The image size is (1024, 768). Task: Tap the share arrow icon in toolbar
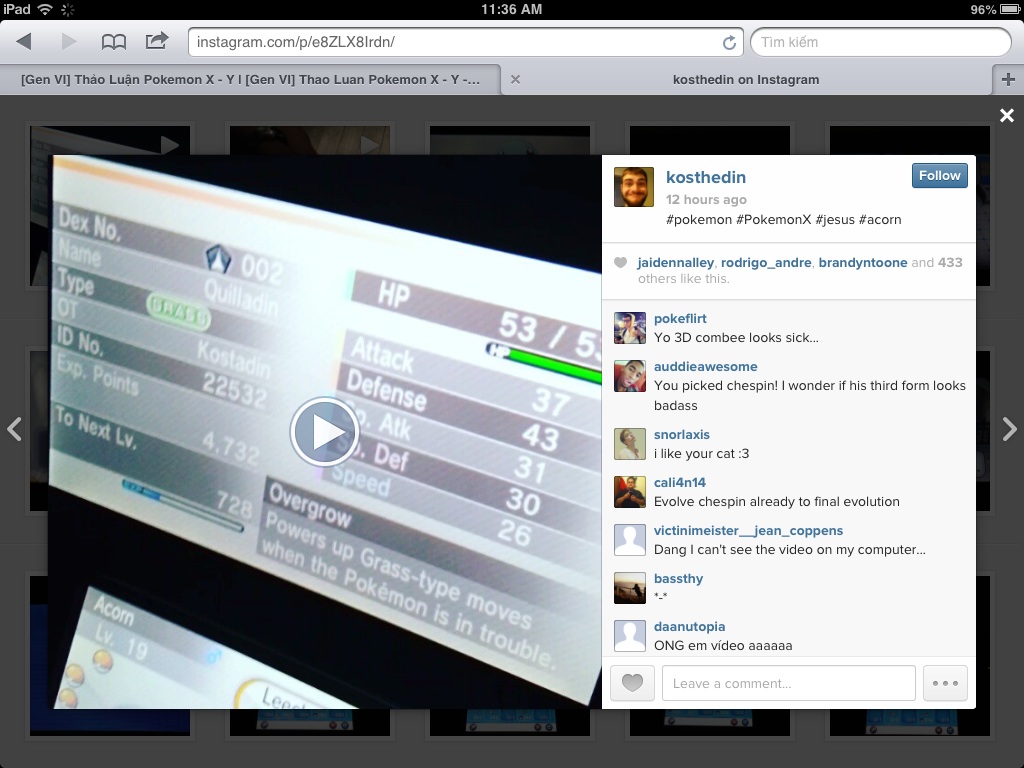pyautogui.click(x=157, y=41)
